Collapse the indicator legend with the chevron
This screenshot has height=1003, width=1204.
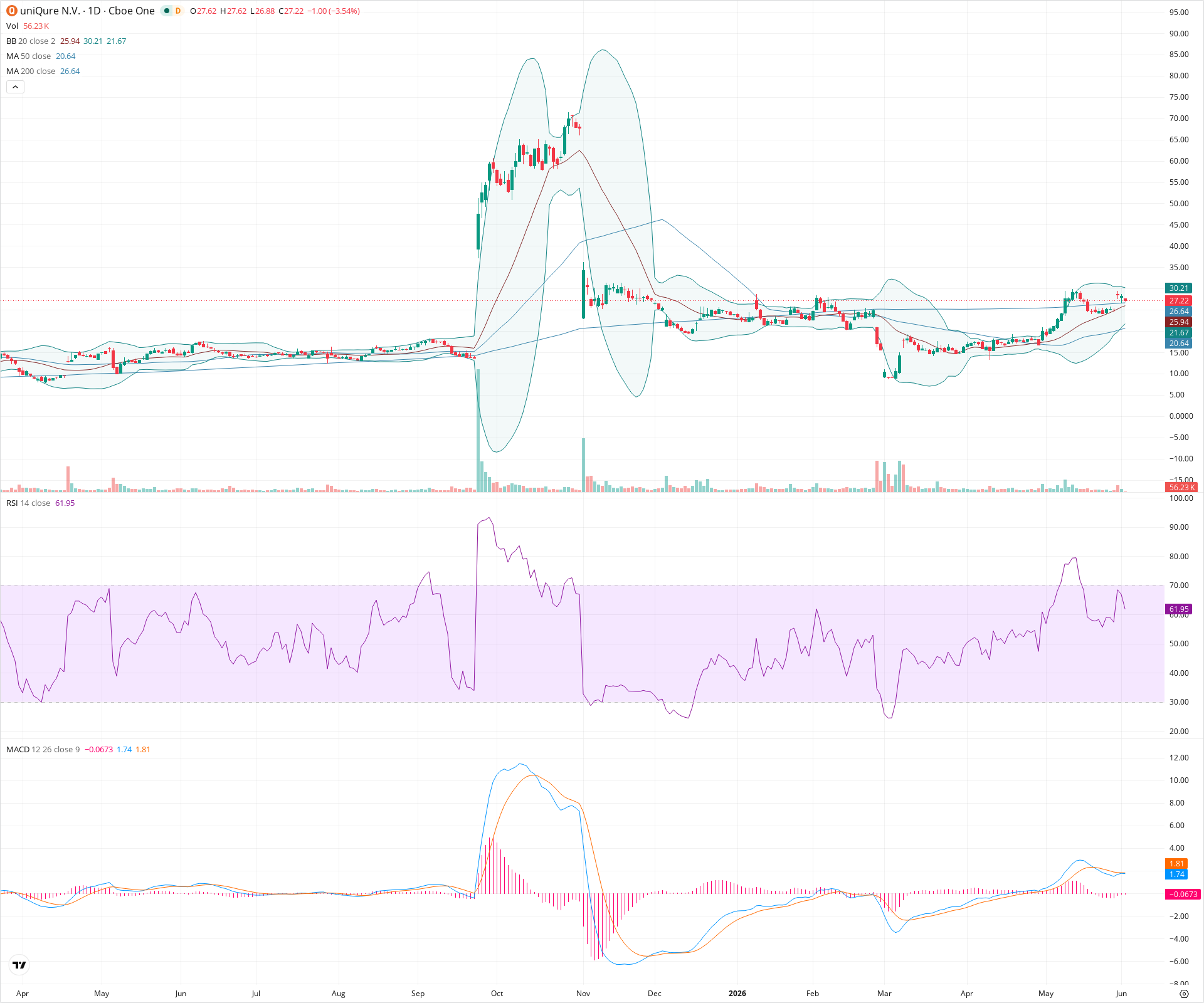pos(15,87)
